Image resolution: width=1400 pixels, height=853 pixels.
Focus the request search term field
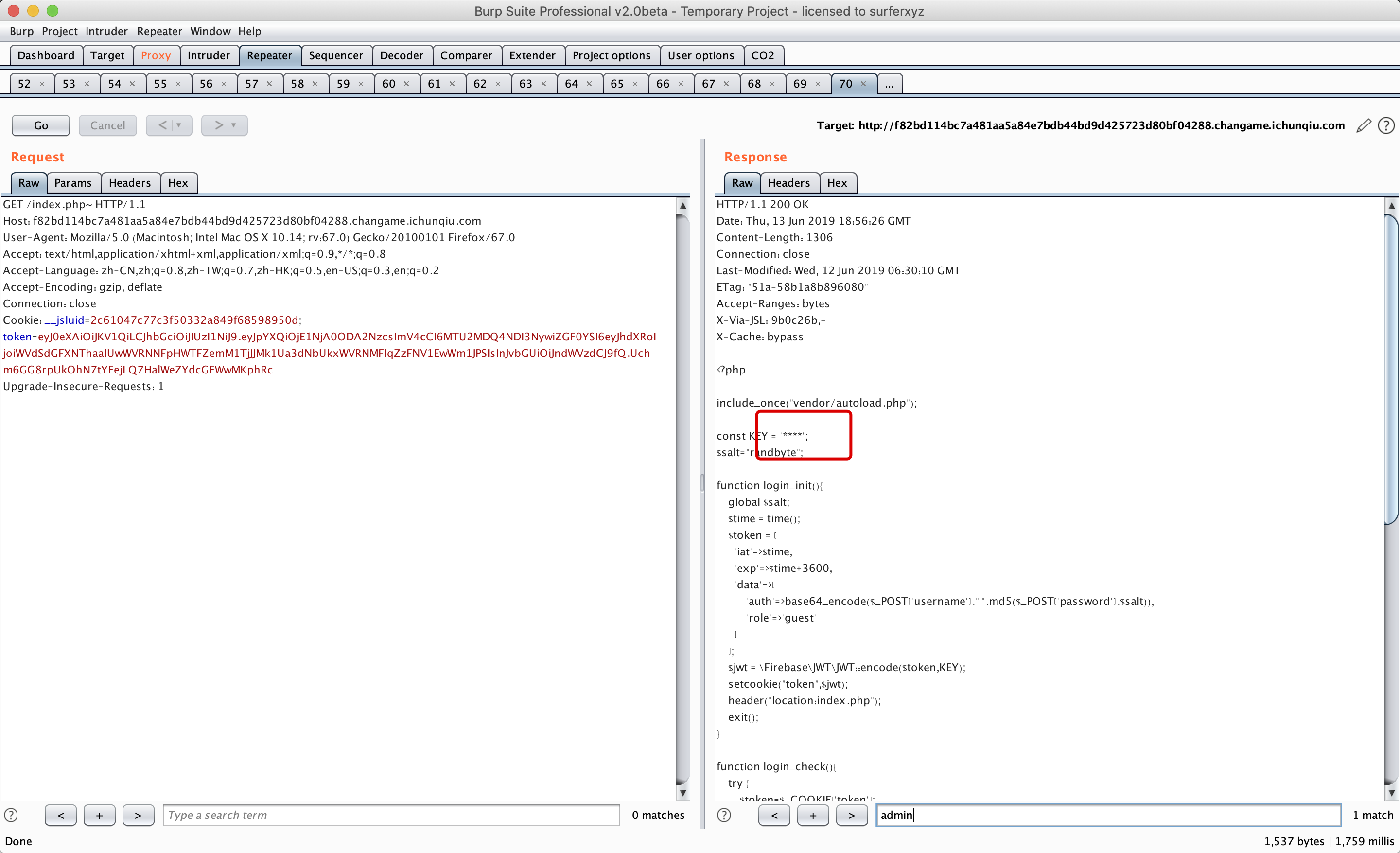click(391, 815)
